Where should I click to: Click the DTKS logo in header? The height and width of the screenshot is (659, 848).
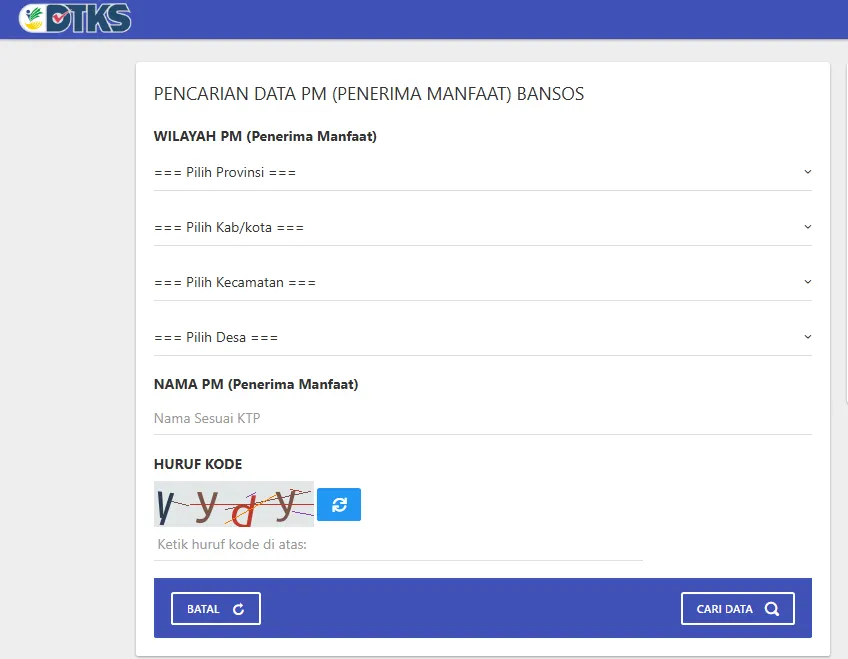[x=75, y=18]
